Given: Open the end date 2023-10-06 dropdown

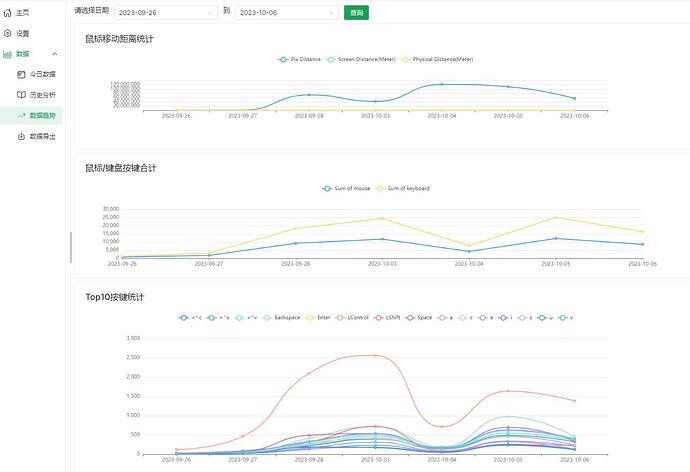Looking at the screenshot, I should coord(285,13).
